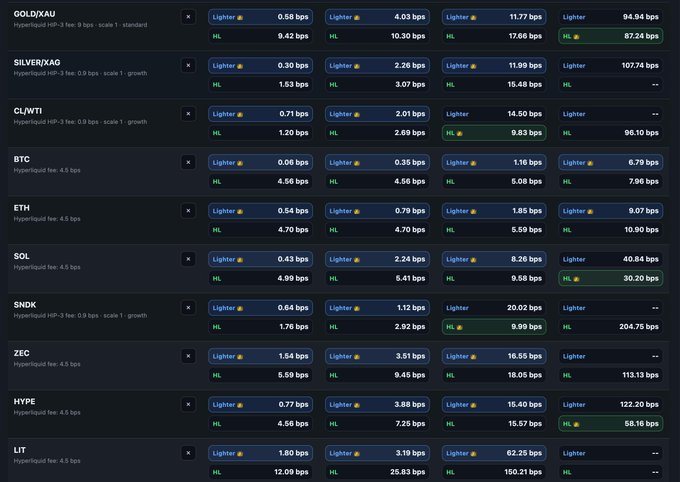680x482 pixels.
Task: Click SNDK Lighter 20.02 bps cell
Action: 494,308
